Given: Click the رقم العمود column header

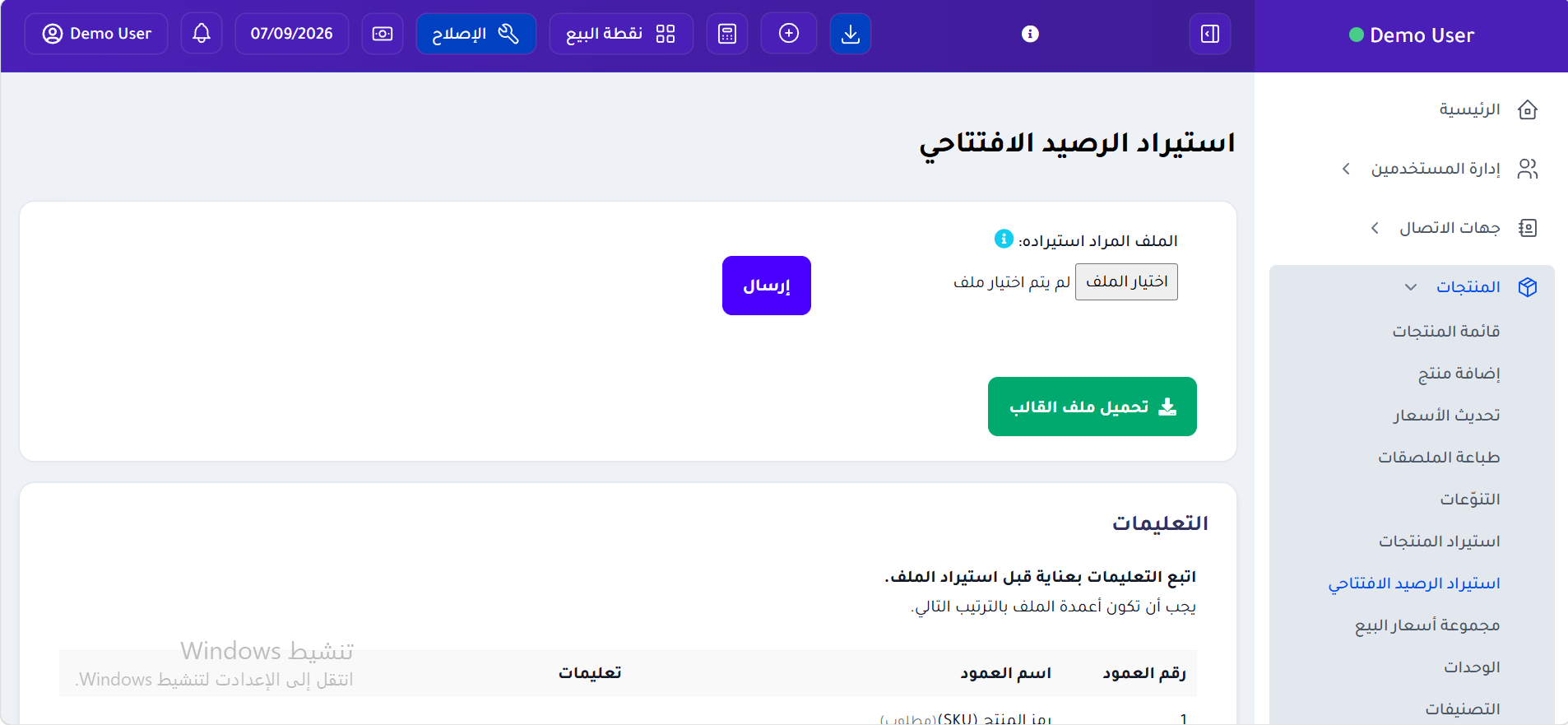Looking at the screenshot, I should click(1144, 673).
